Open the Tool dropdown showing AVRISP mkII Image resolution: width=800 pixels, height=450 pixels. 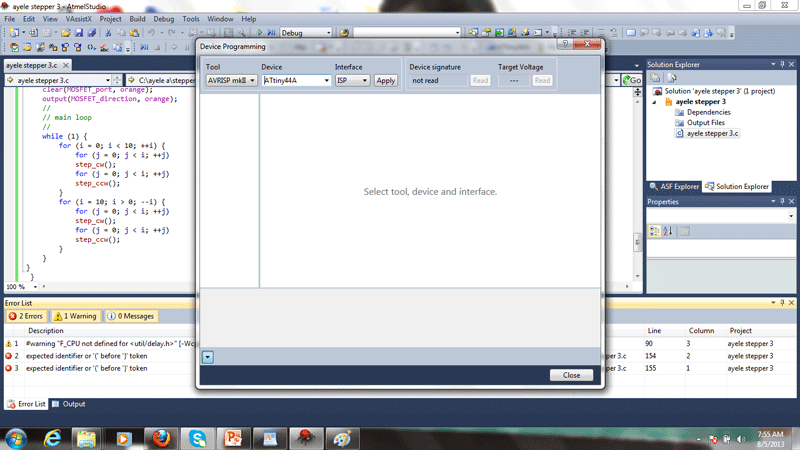(x=231, y=81)
